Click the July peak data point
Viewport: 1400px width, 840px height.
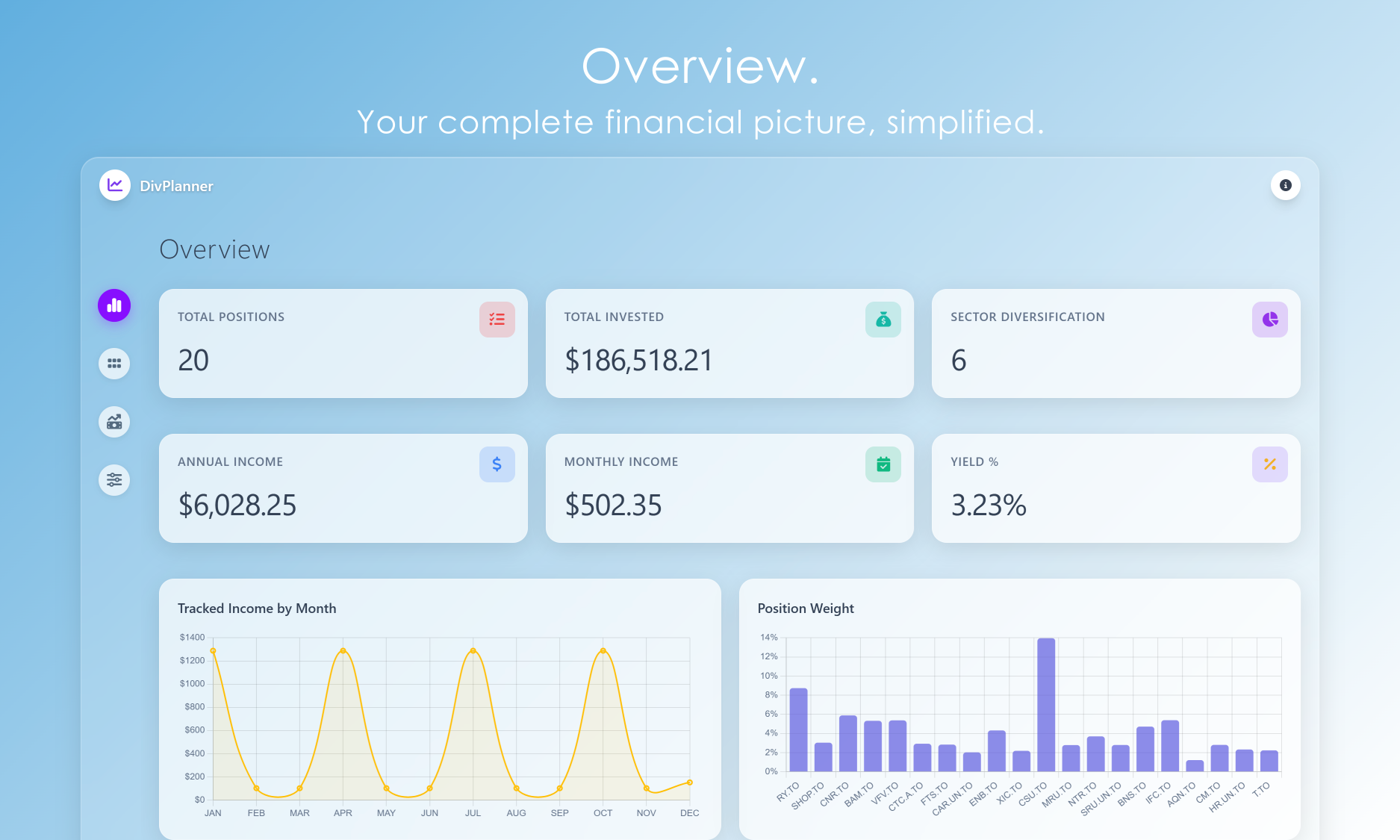pos(473,651)
